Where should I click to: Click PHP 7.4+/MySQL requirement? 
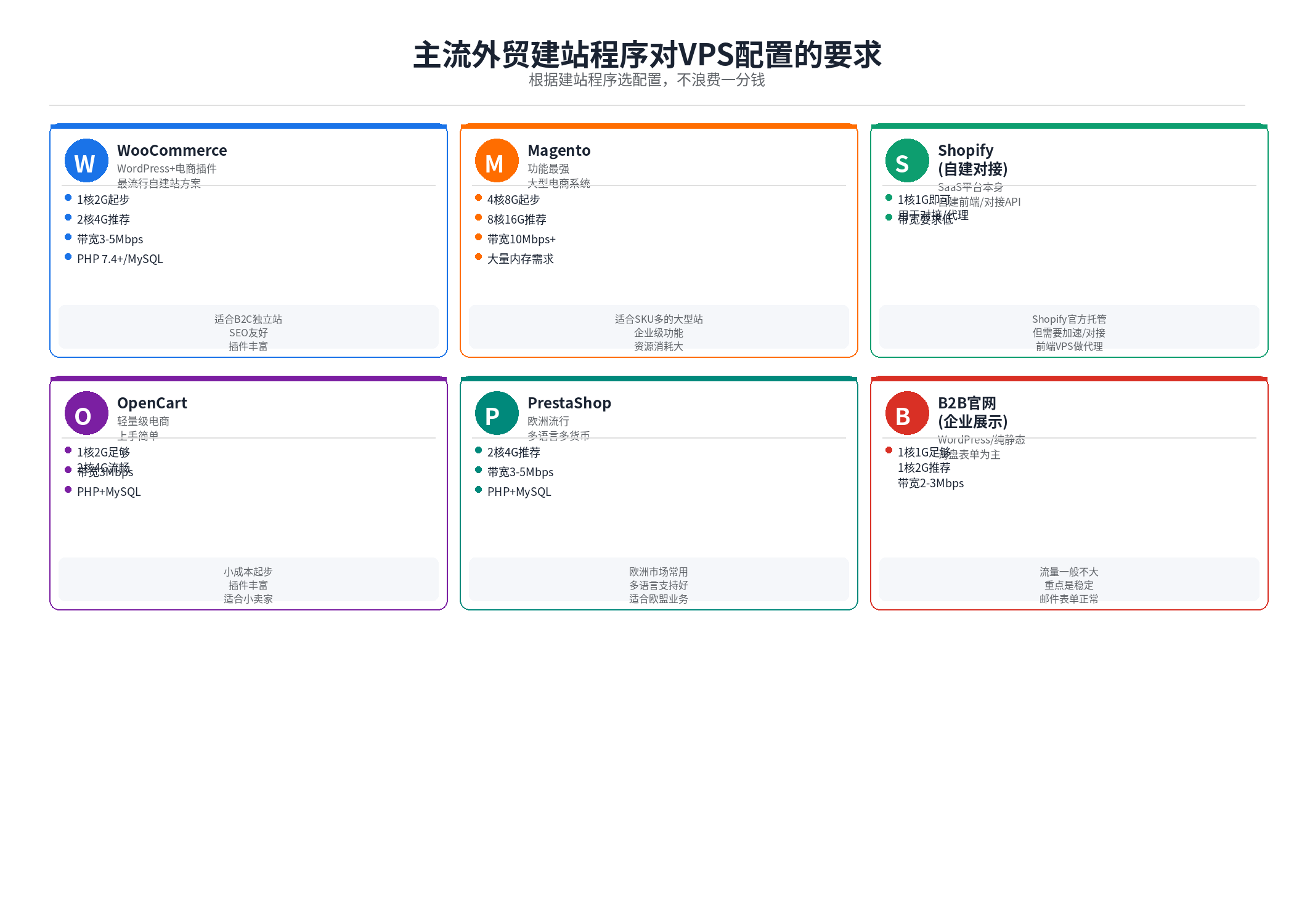120,259
